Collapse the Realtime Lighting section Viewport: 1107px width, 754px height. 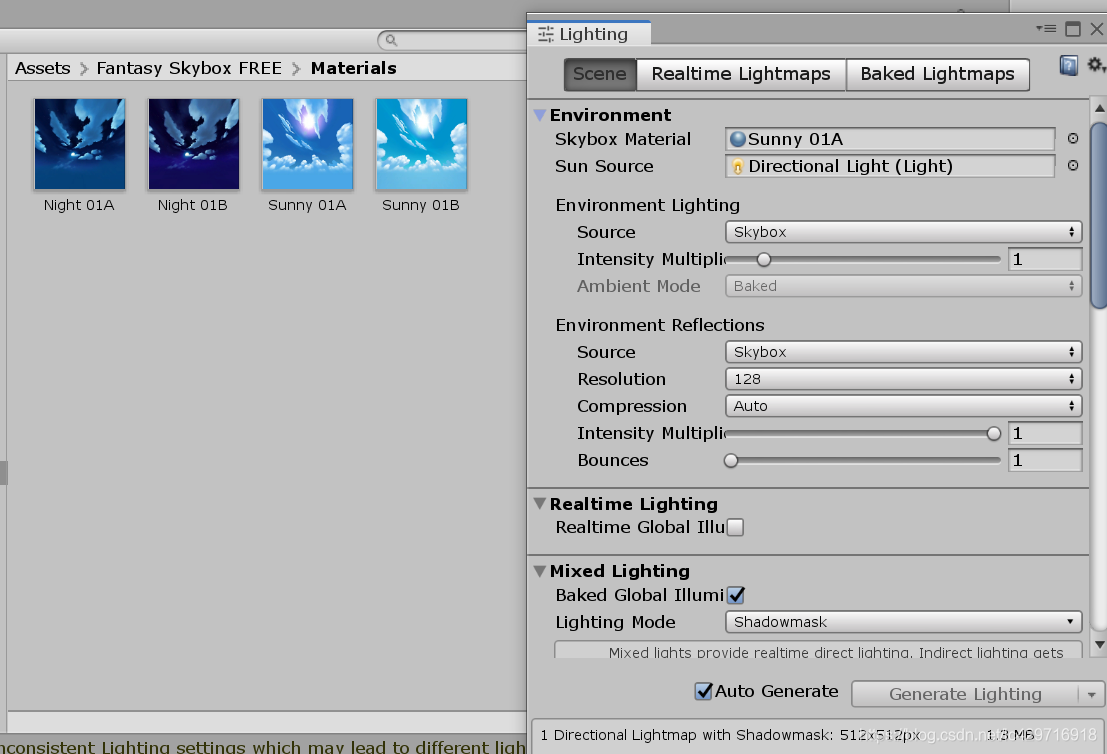pyautogui.click(x=540, y=504)
